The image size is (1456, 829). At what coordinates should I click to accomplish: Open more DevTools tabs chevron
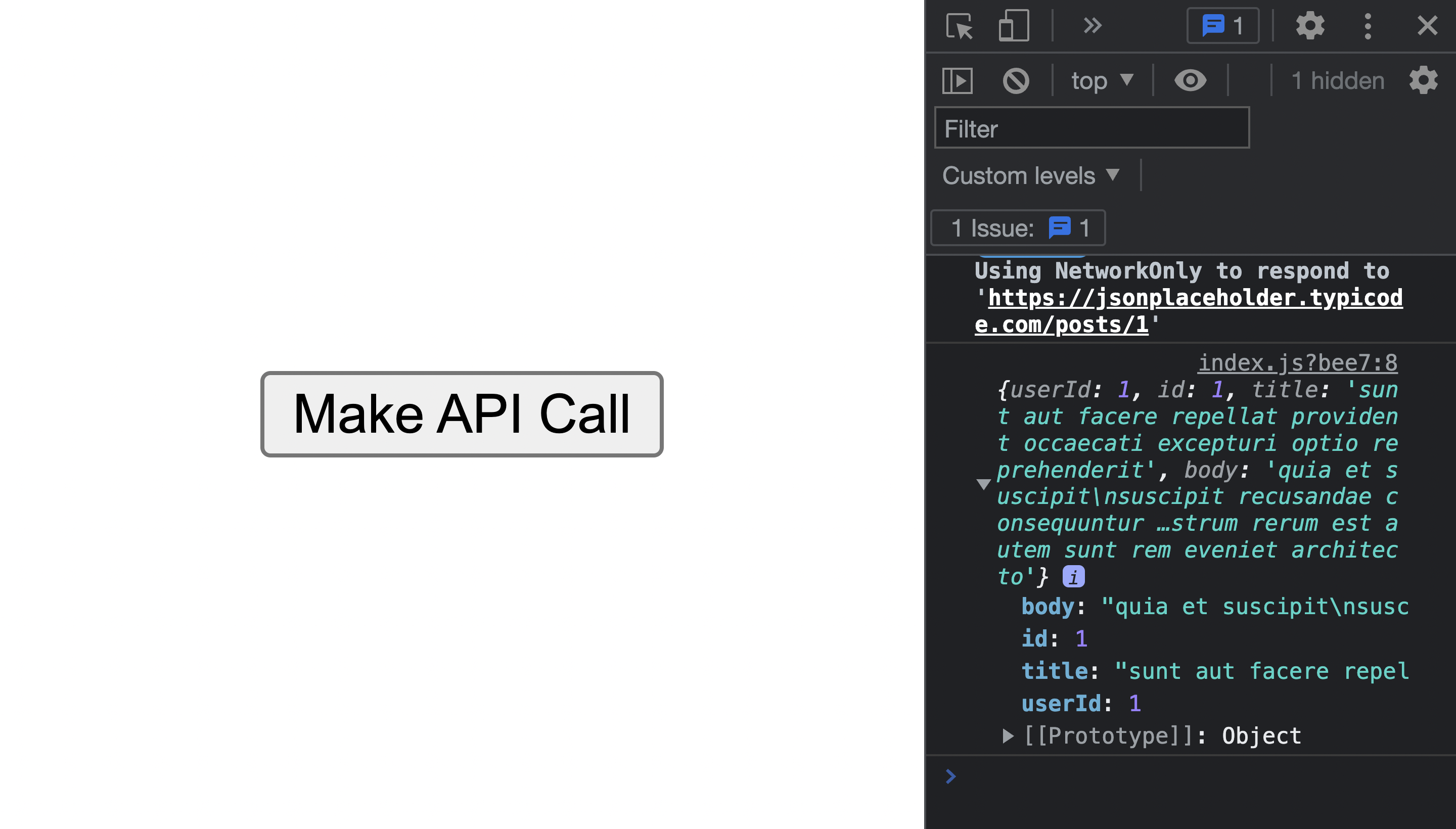pyautogui.click(x=1092, y=26)
